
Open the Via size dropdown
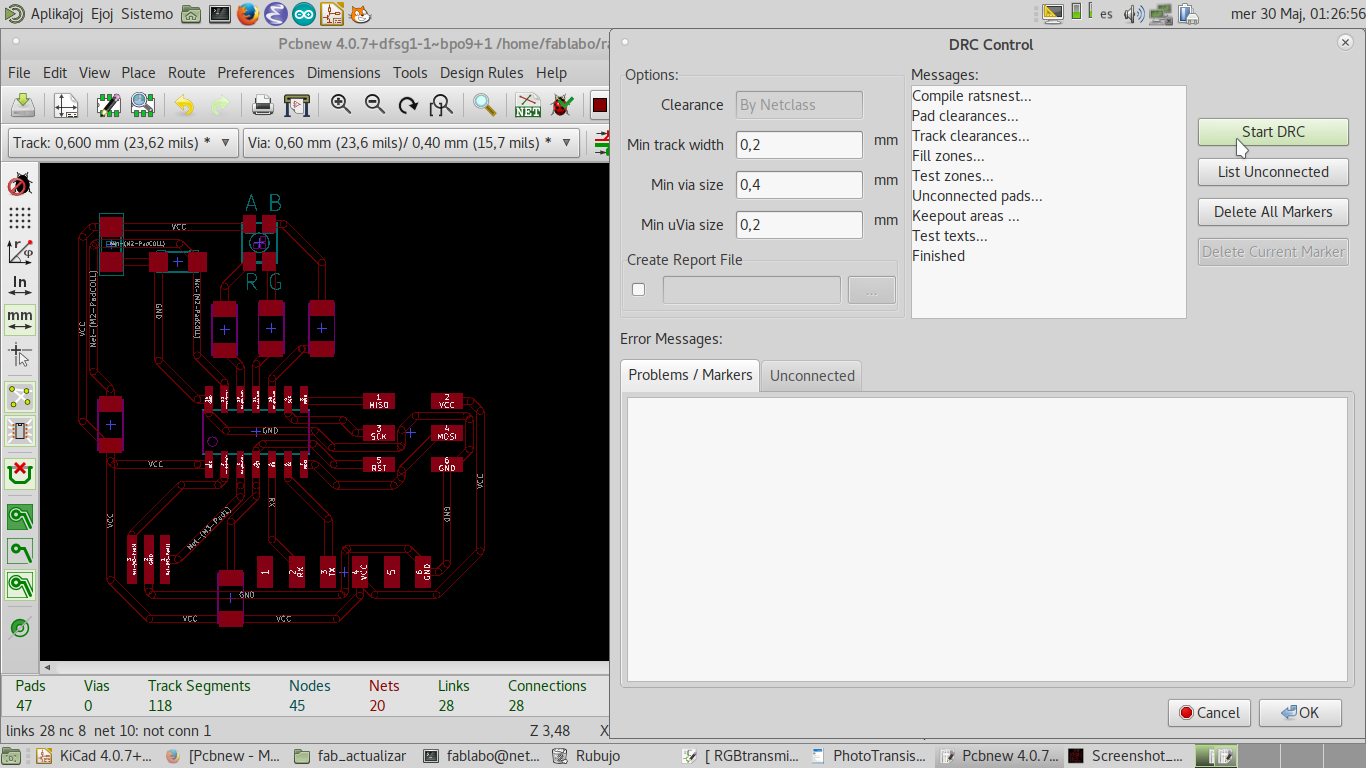[411, 143]
